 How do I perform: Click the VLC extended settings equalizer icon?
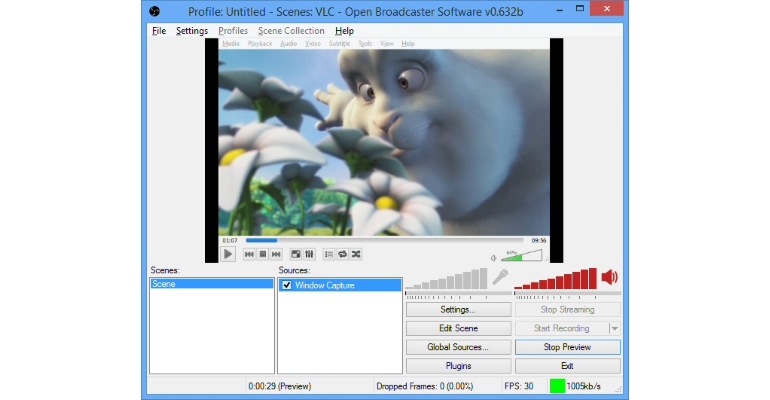coord(309,254)
